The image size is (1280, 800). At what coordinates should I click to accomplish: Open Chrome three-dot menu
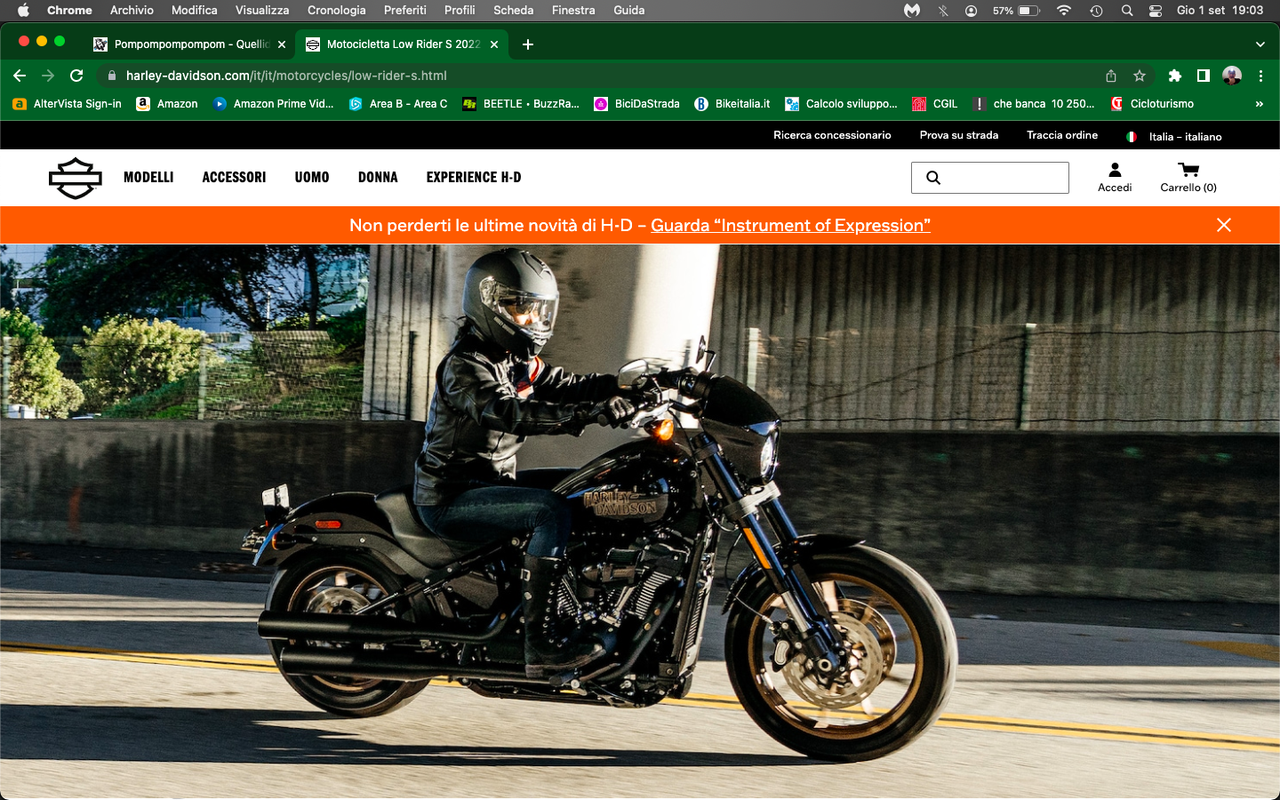1260,75
